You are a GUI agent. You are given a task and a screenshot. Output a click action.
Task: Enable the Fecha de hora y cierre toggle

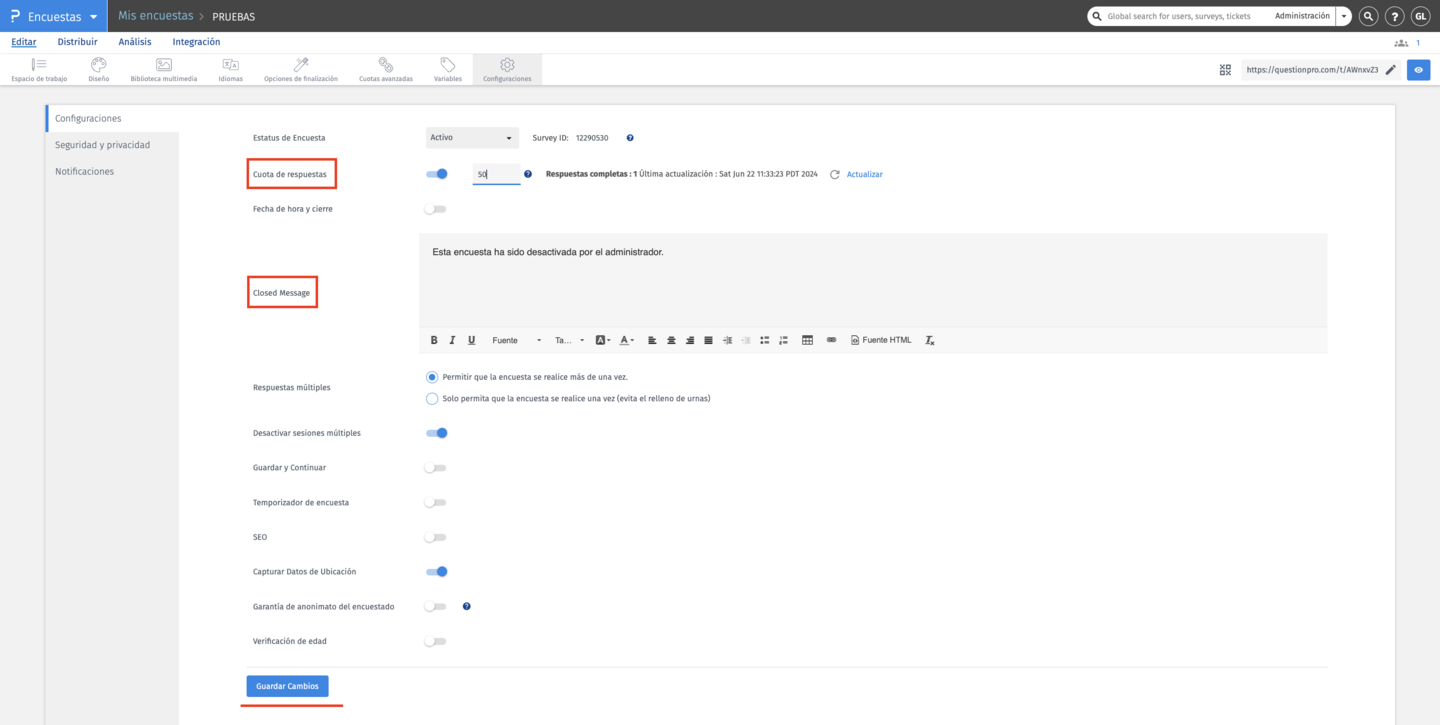click(x=435, y=208)
